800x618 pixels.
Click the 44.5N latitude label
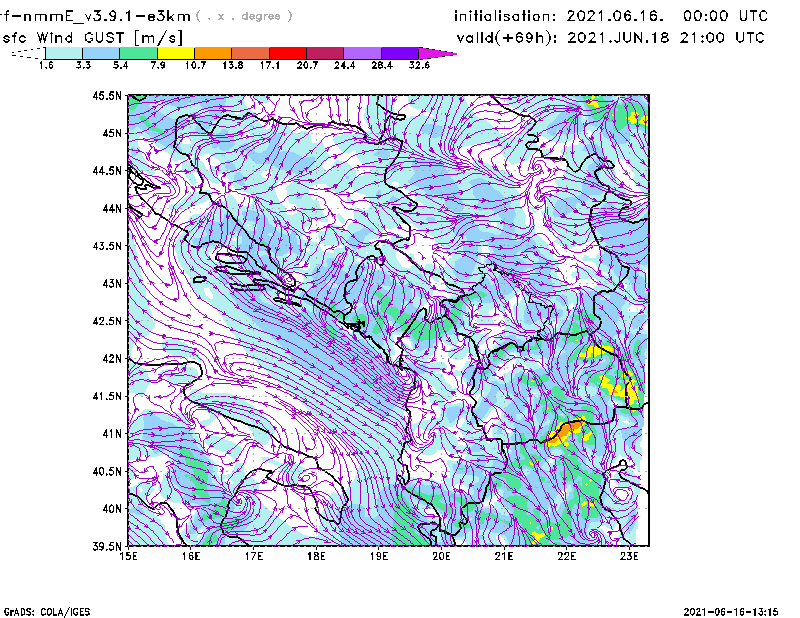click(x=108, y=170)
